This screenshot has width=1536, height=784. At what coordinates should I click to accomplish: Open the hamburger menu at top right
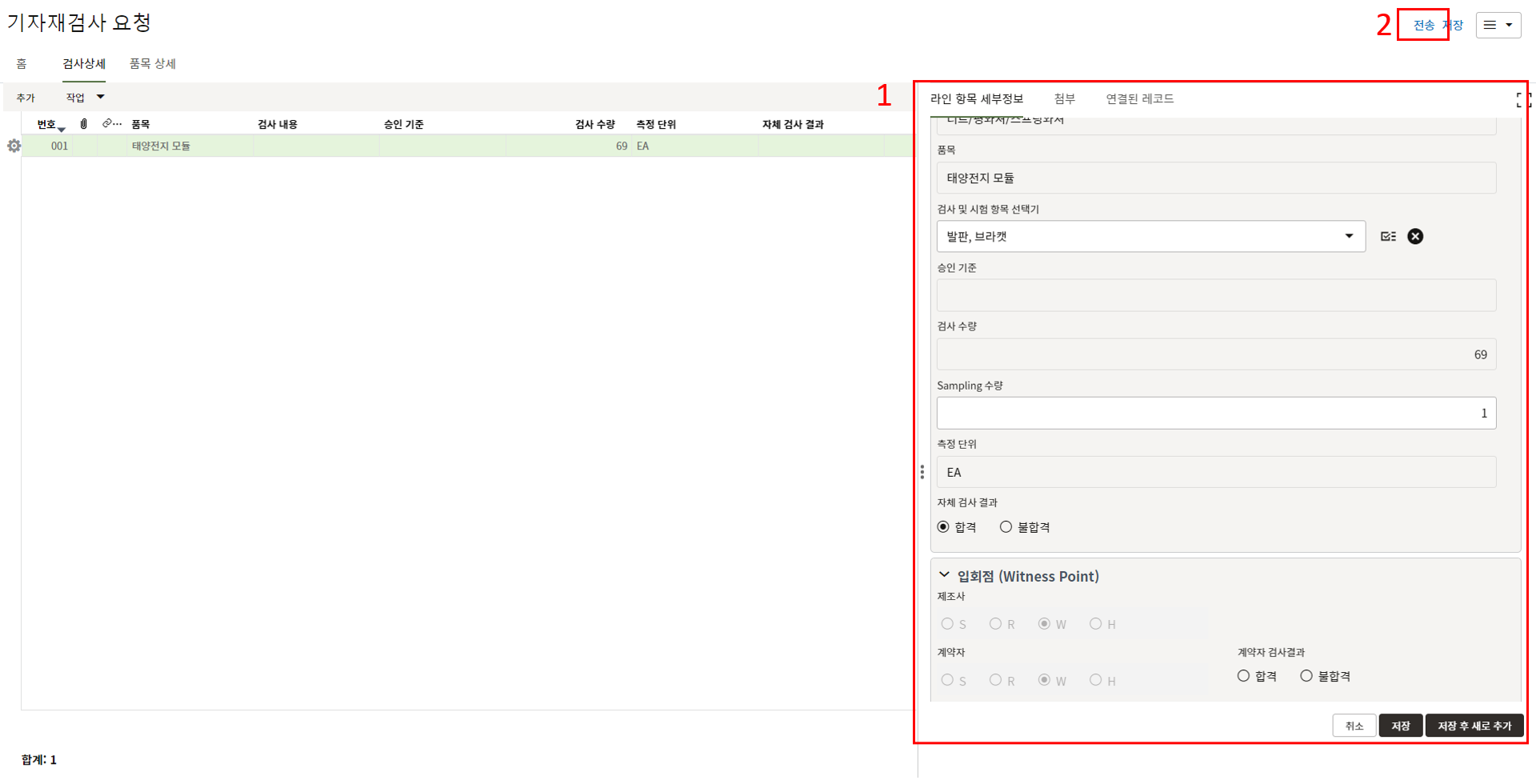(x=1498, y=25)
